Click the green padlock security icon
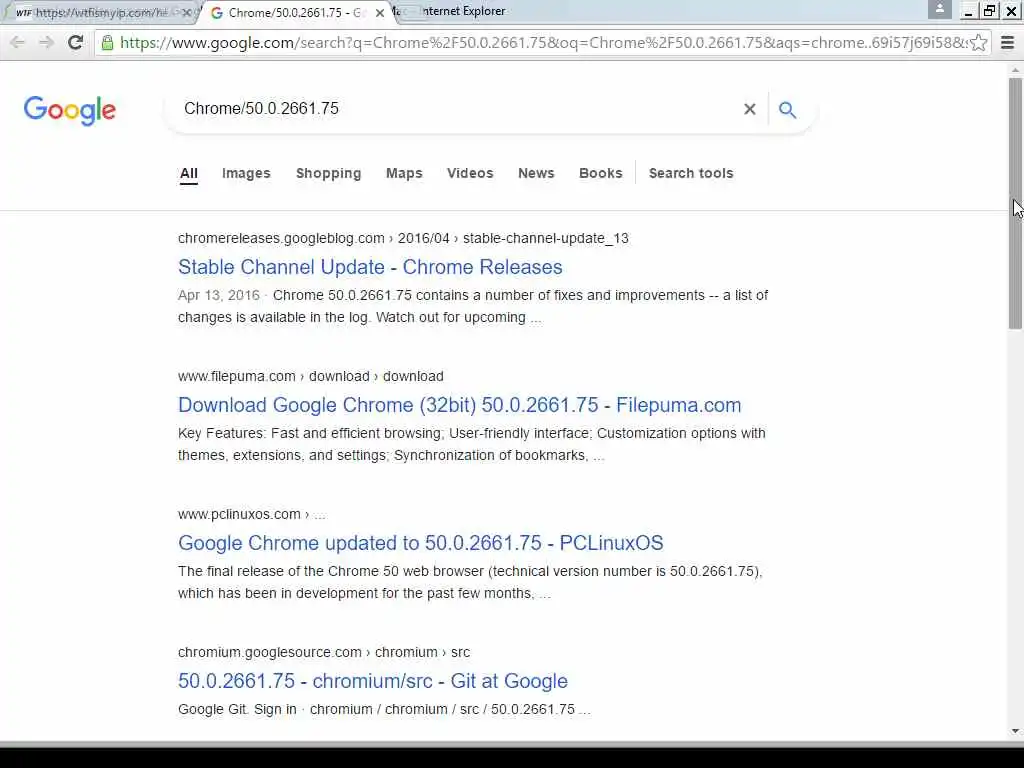The height and width of the screenshot is (768, 1024). pos(107,42)
